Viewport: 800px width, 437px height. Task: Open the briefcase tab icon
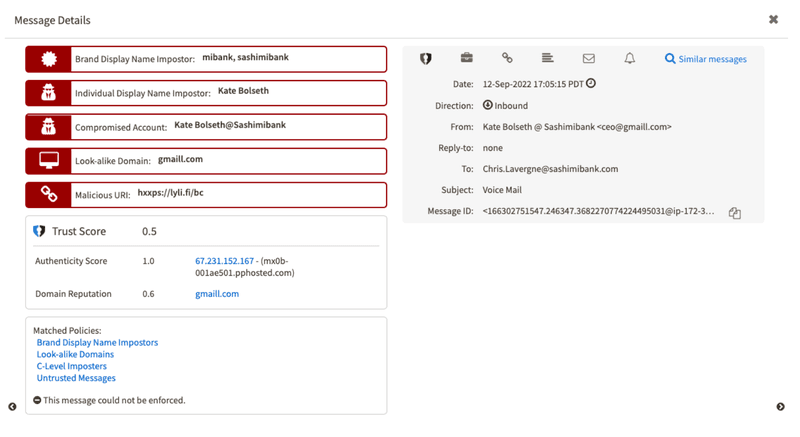tap(466, 58)
